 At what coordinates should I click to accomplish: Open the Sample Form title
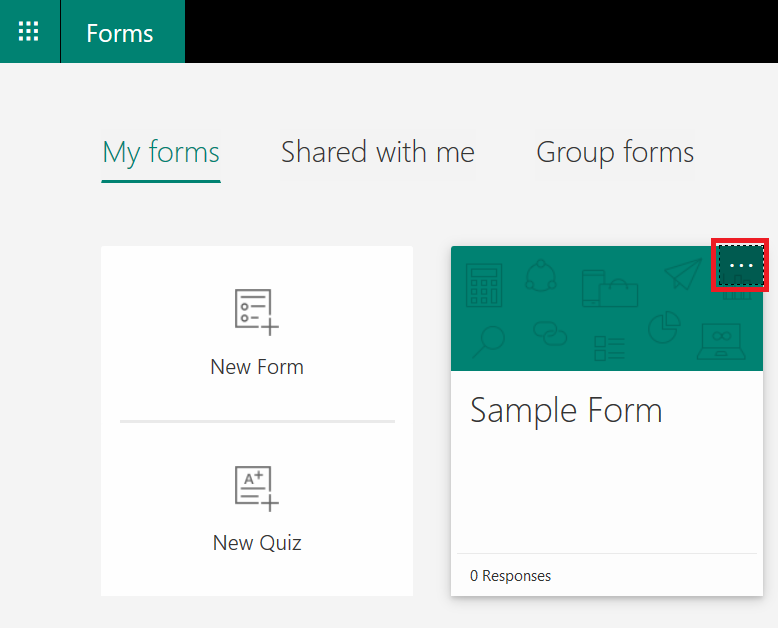coord(566,411)
